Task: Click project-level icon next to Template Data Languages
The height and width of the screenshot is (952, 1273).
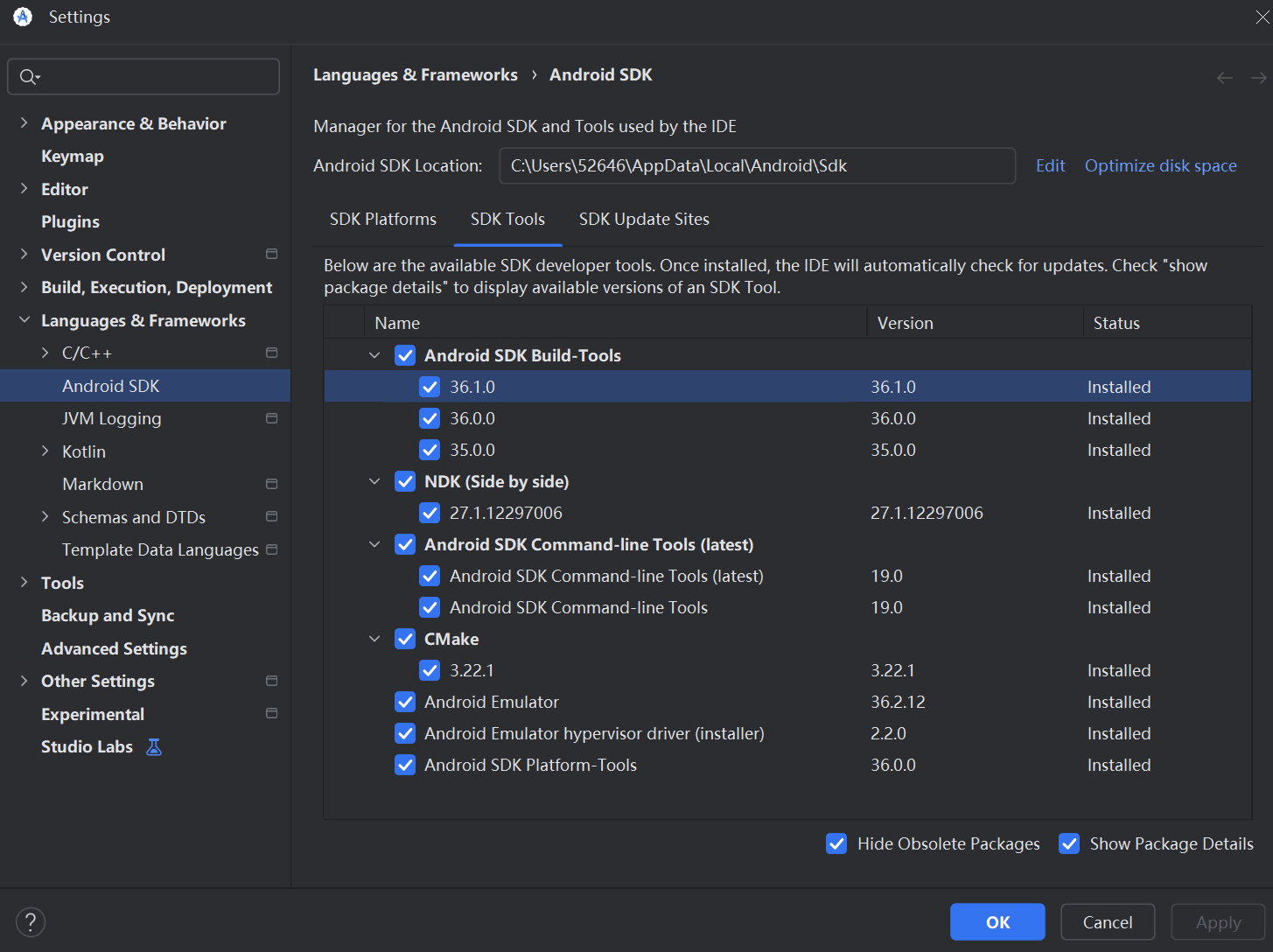Action: click(x=271, y=549)
